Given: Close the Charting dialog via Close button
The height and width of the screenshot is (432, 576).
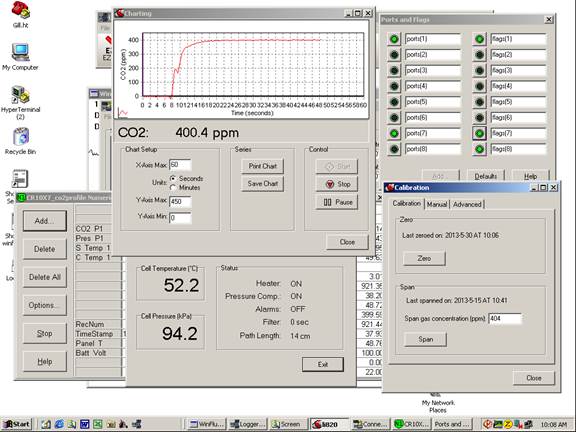Looking at the screenshot, I should (347, 242).
